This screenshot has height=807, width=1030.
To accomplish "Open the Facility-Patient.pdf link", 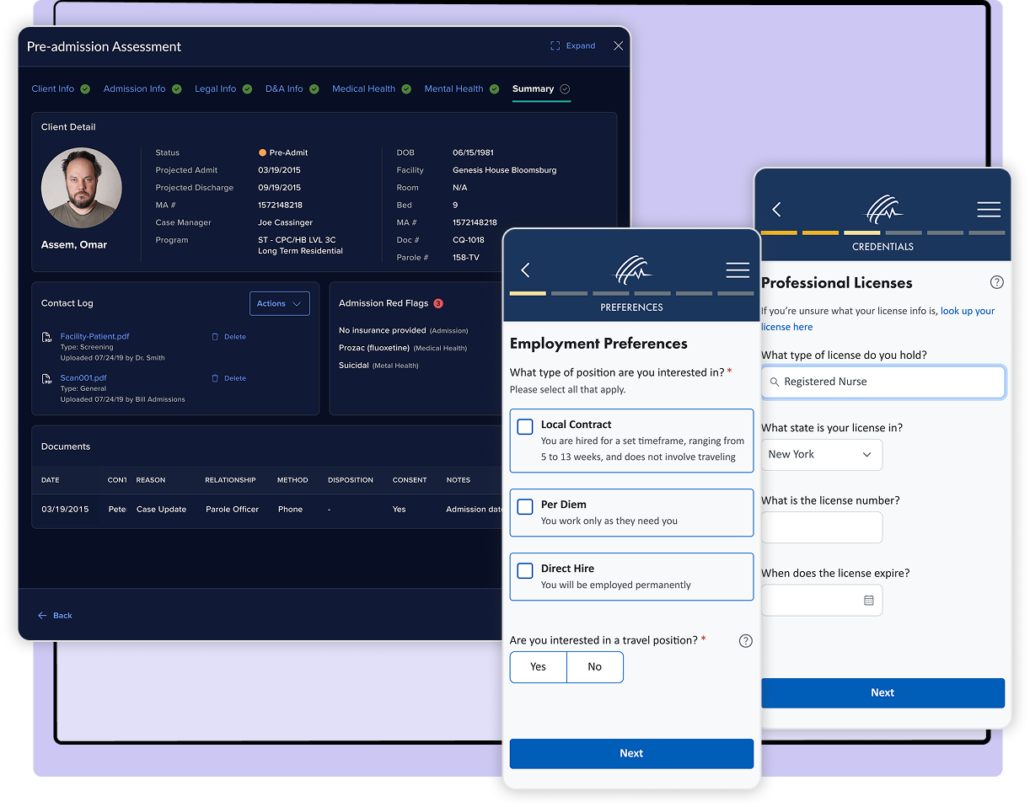I will click(x=95, y=336).
